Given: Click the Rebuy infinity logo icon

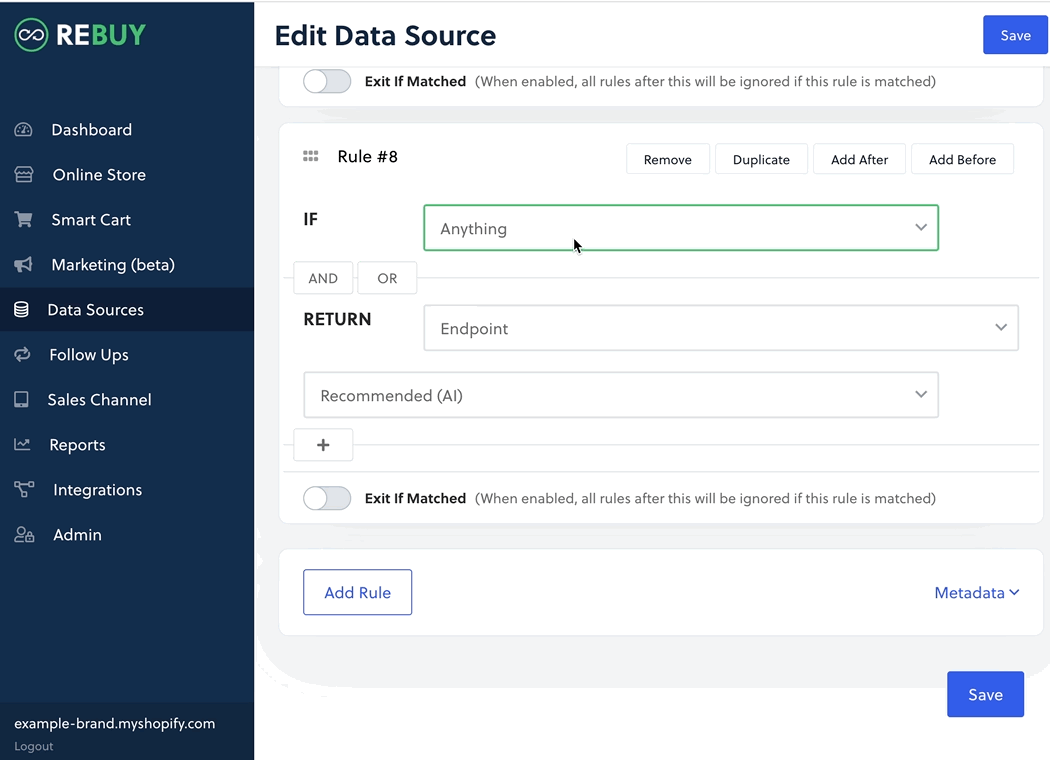Looking at the screenshot, I should pos(31,35).
